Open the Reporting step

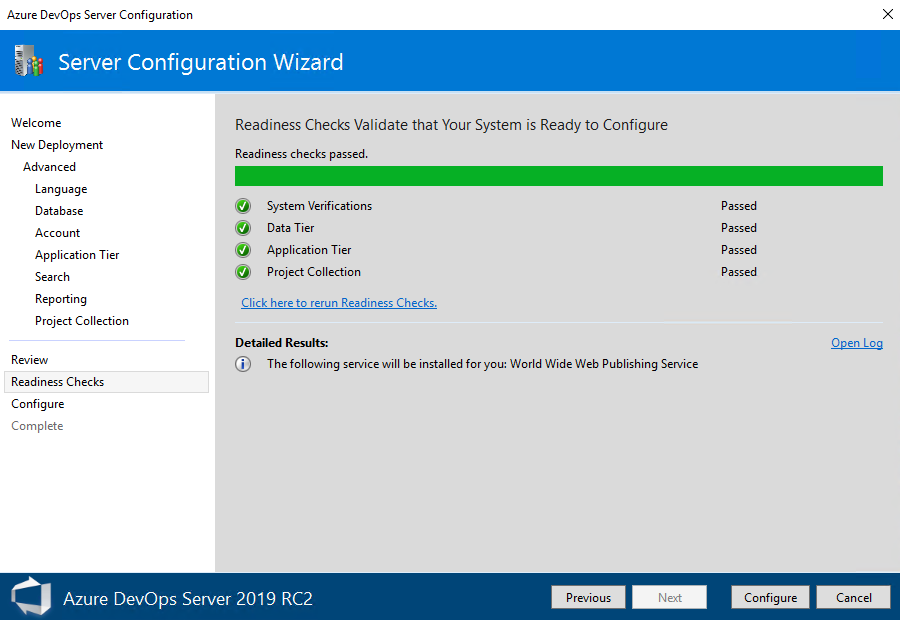pyautogui.click(x=60, y=298)
